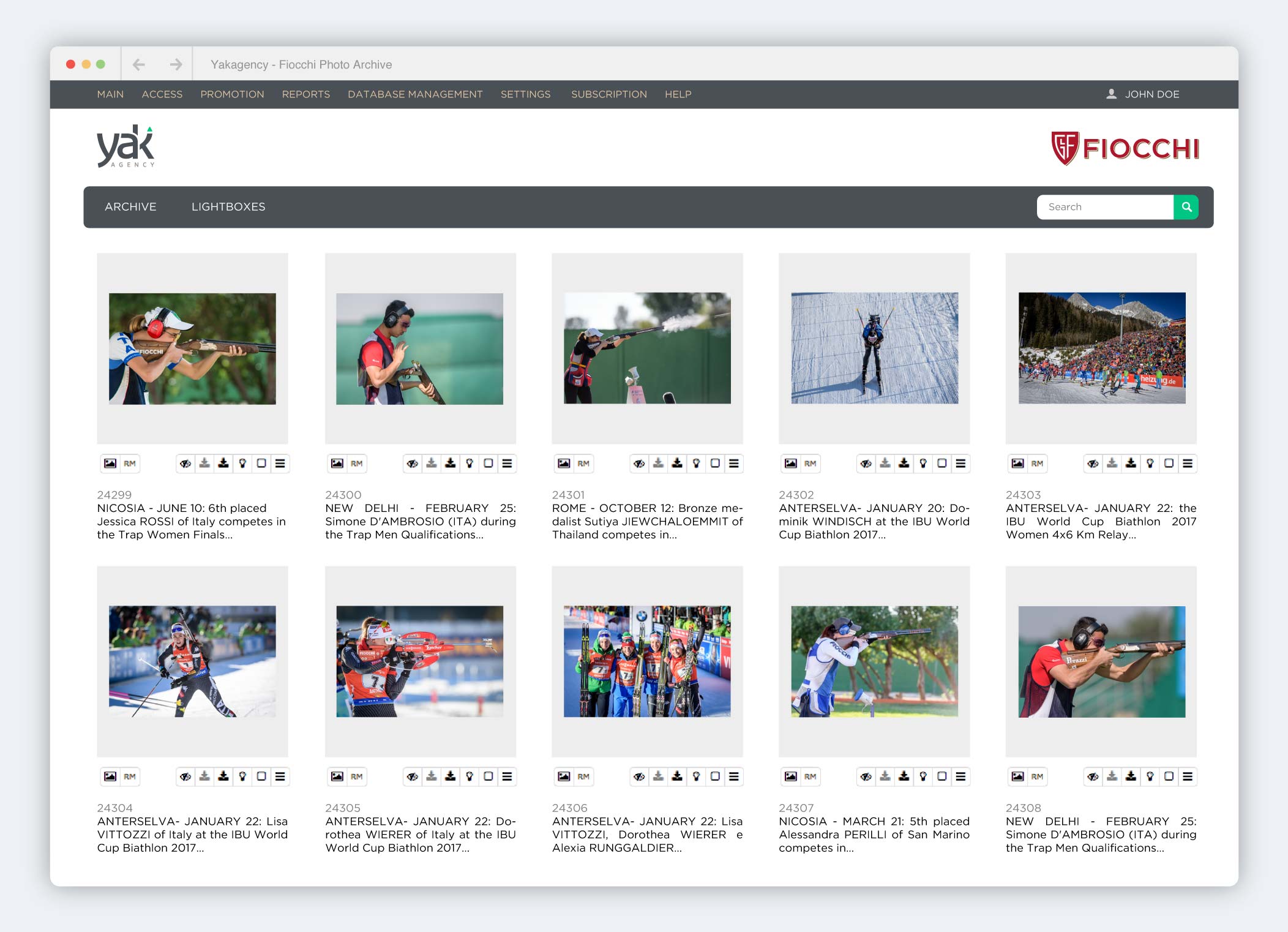The image size is (1288, 932).
Task: Click the RM badge under photo 24301
Action: [x=583, y=464]
